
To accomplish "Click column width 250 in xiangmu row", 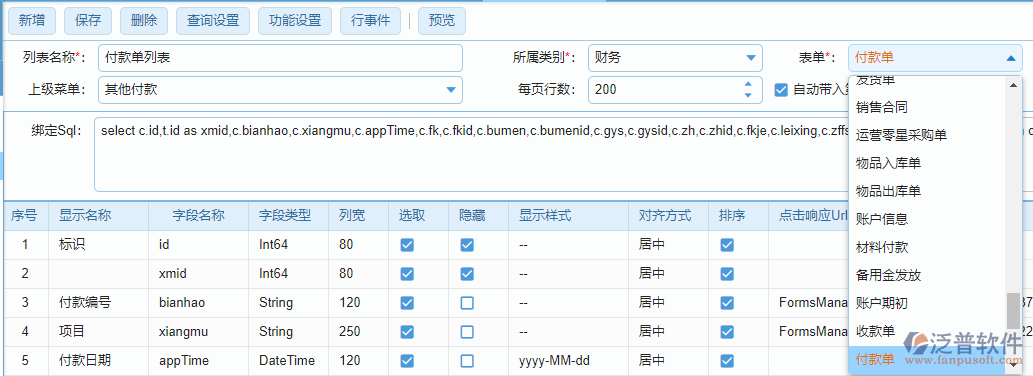I will click(359, 332).
